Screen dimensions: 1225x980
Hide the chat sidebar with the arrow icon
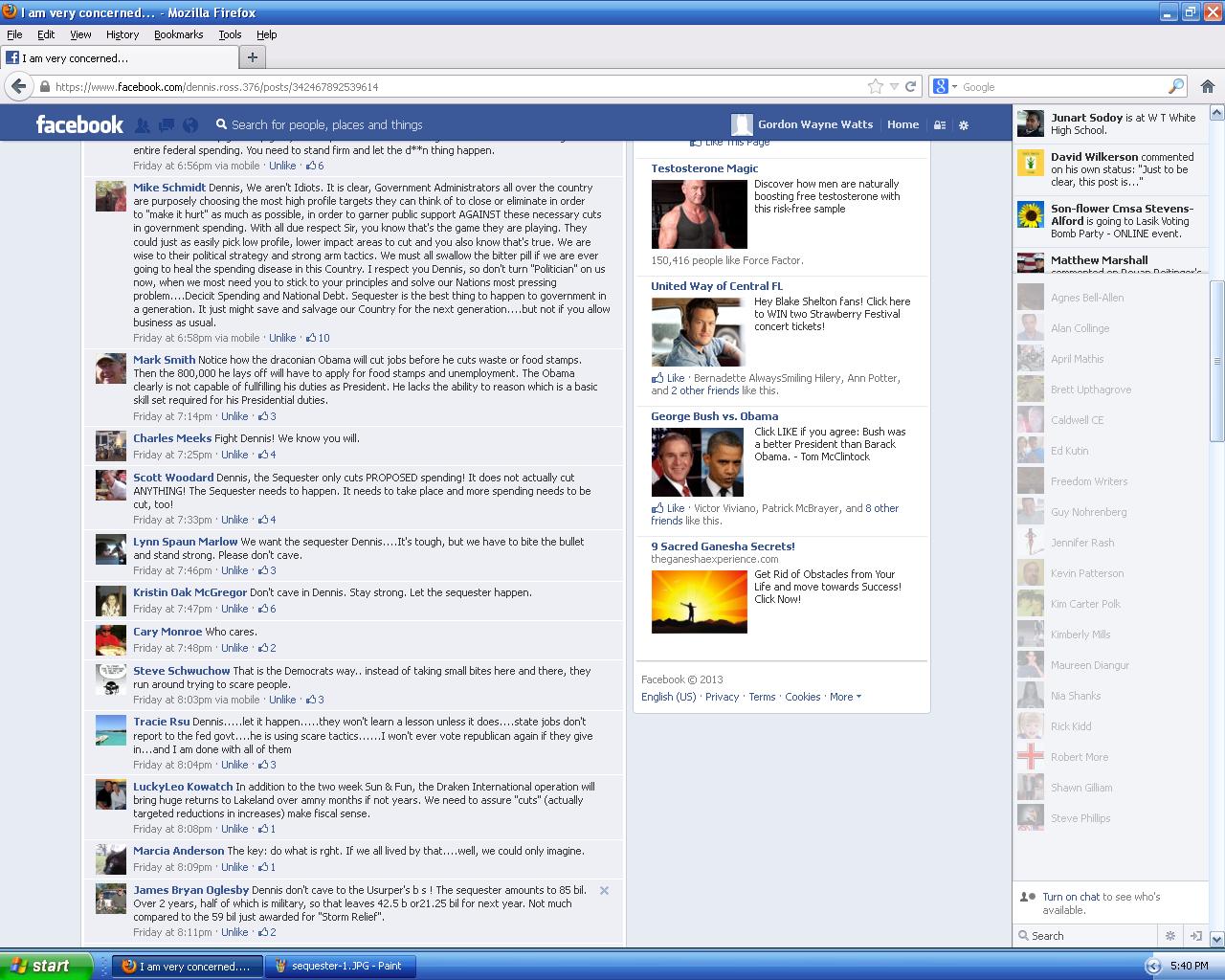point(1195,936)
